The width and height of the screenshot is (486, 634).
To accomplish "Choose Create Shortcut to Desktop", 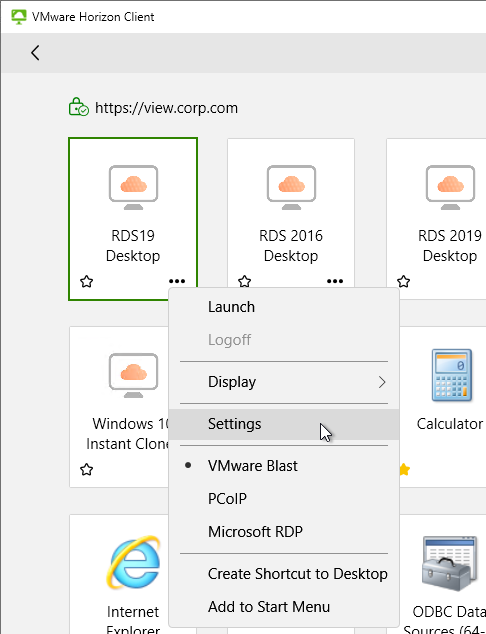I will point(284,574).
